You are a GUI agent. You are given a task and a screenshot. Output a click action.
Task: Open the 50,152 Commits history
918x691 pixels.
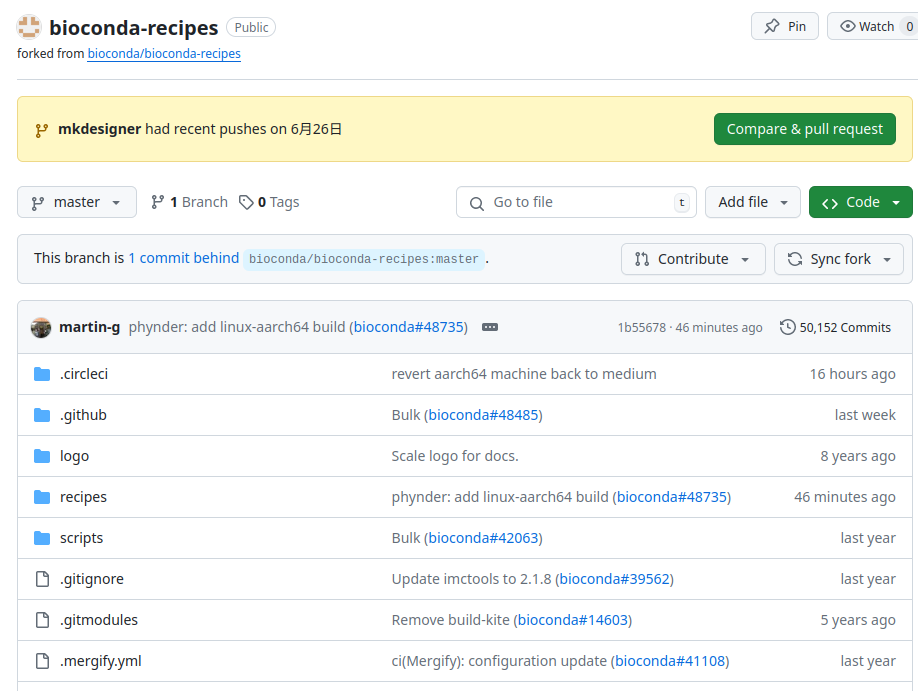coord(835,327)
